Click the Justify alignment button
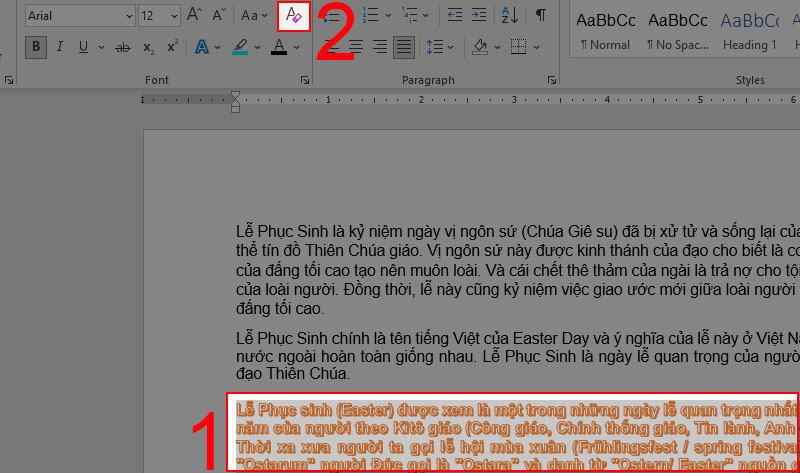Image resolution: width=800 pixels, height=473 pixels. click(403, 47)
